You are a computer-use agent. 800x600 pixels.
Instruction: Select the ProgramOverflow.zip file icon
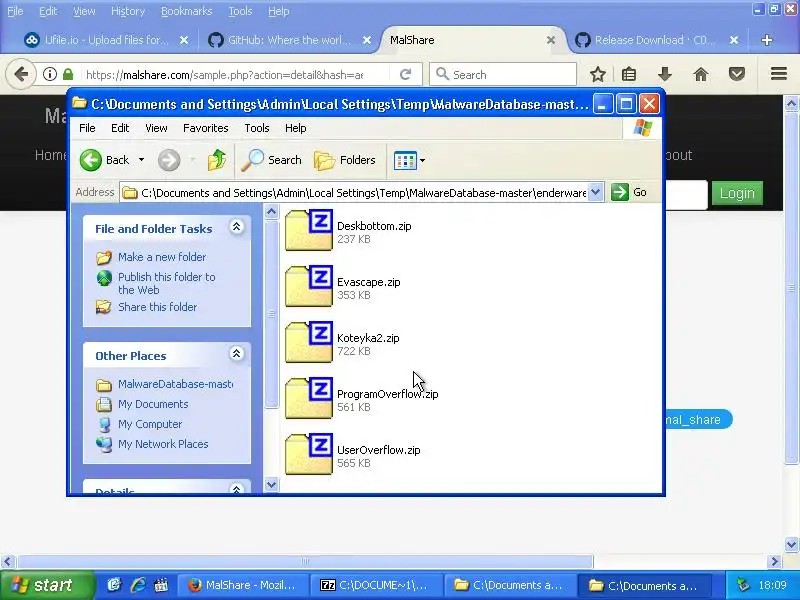pos(309,398)
